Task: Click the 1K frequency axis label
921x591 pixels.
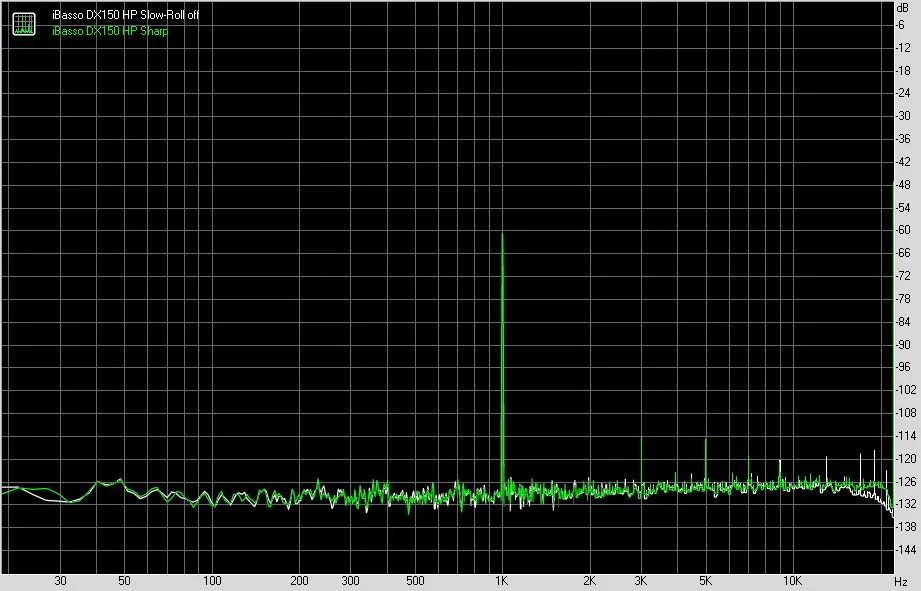Action: tap(501, 580)
